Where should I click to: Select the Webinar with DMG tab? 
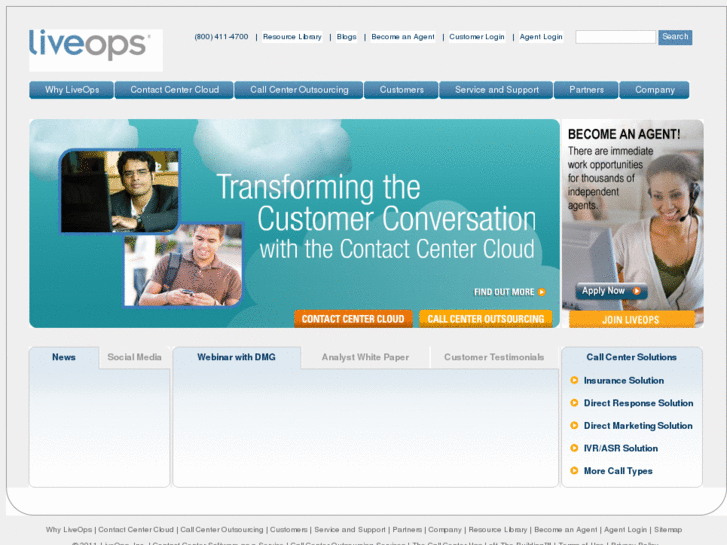click(x=236, y=357)
